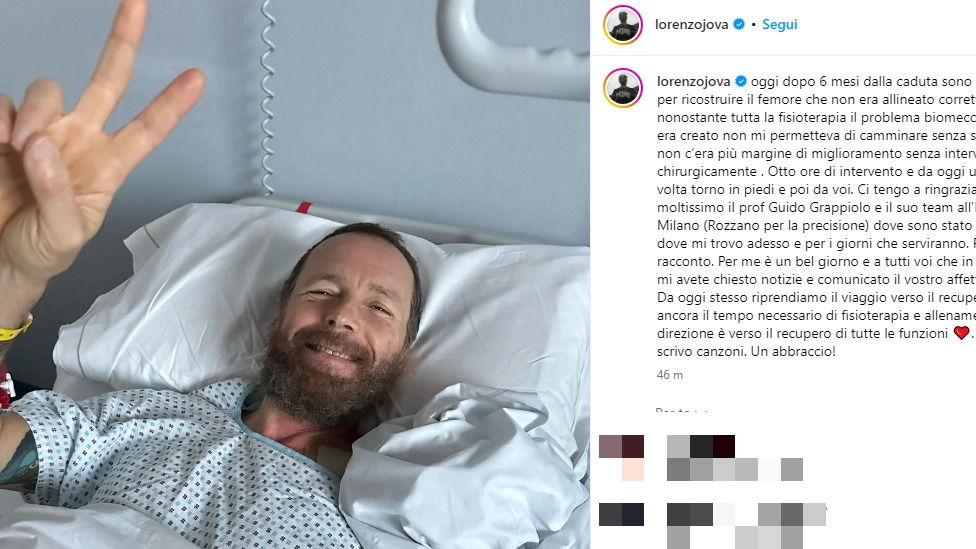
Task: Open the profile avatar in post header
Action: [622, 25]
